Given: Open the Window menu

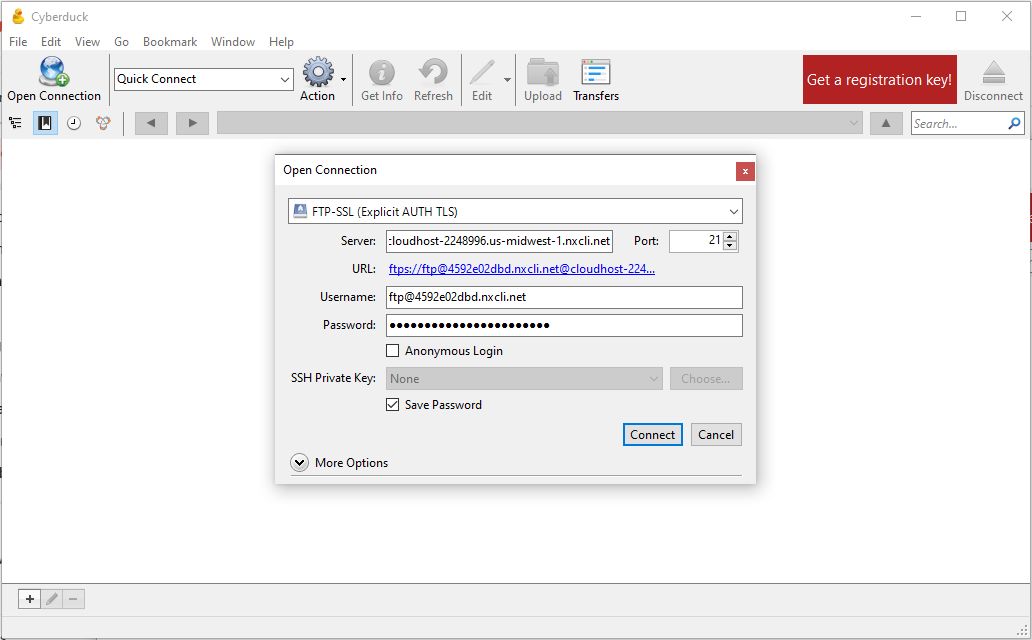Looking at the screenshot, I should (232, 41).
